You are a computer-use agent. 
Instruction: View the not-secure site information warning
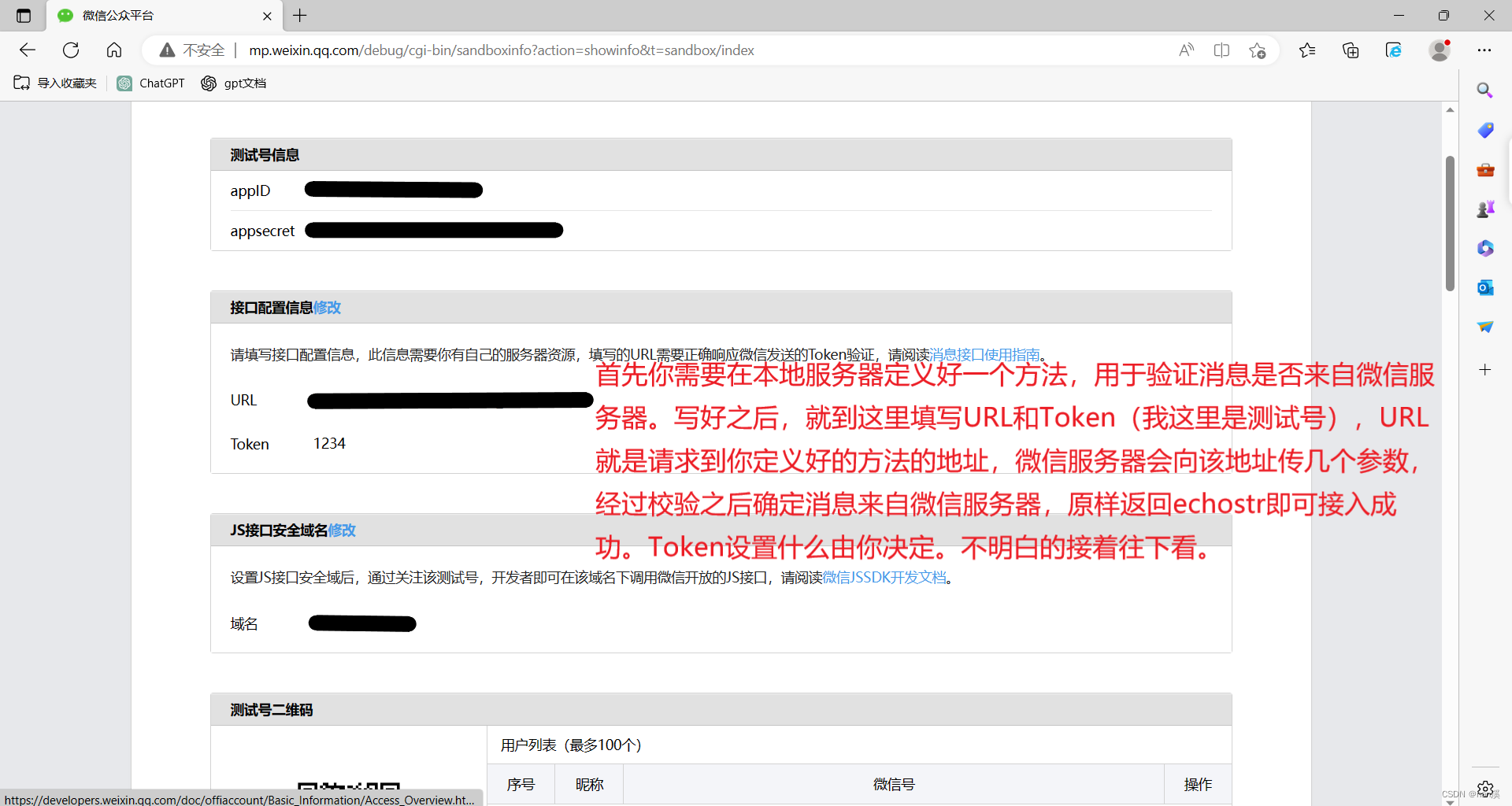point(192,50)
